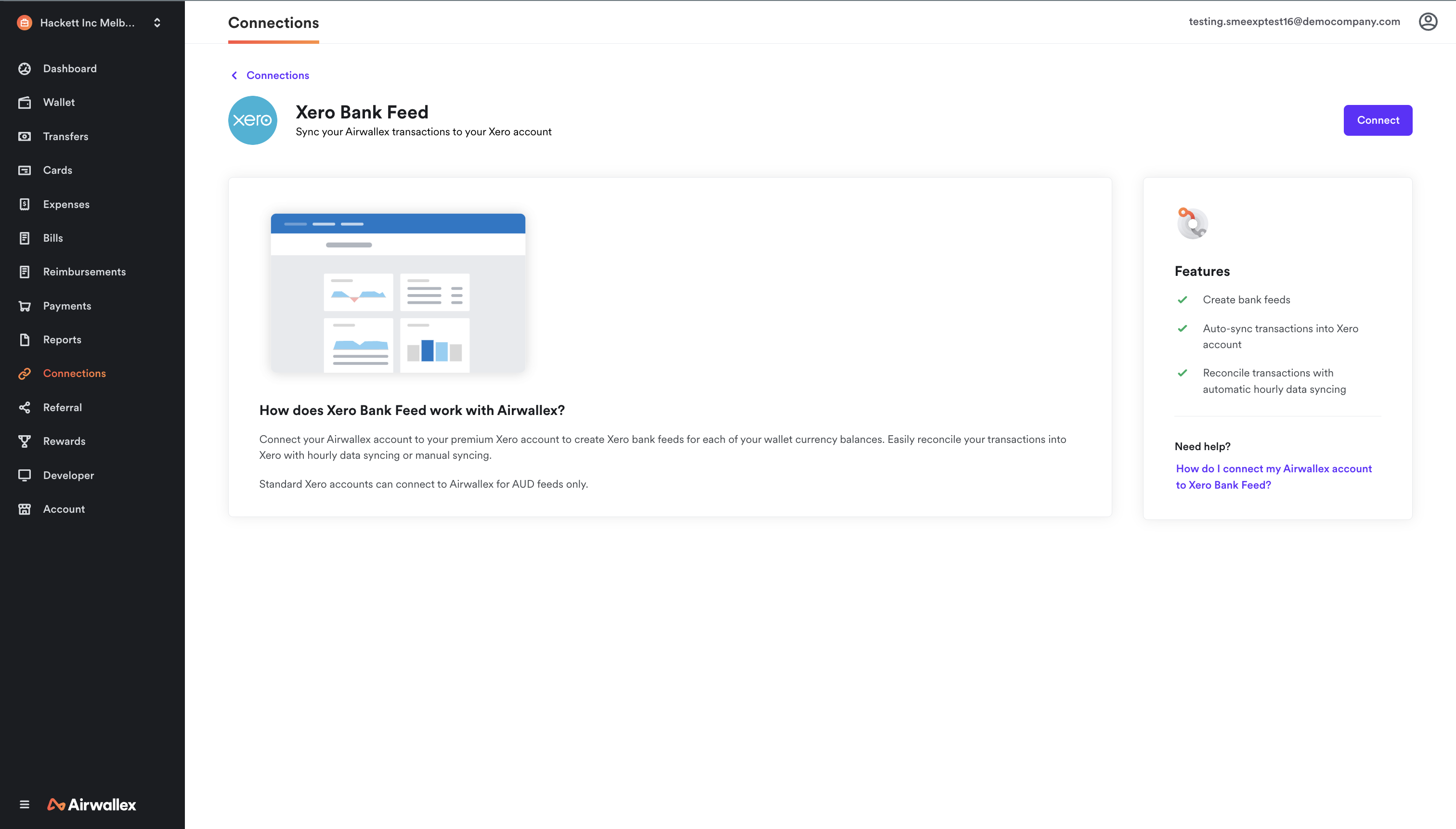Open Reimbursements section
Screen dimensions: 1456x829
pos(84,272)
